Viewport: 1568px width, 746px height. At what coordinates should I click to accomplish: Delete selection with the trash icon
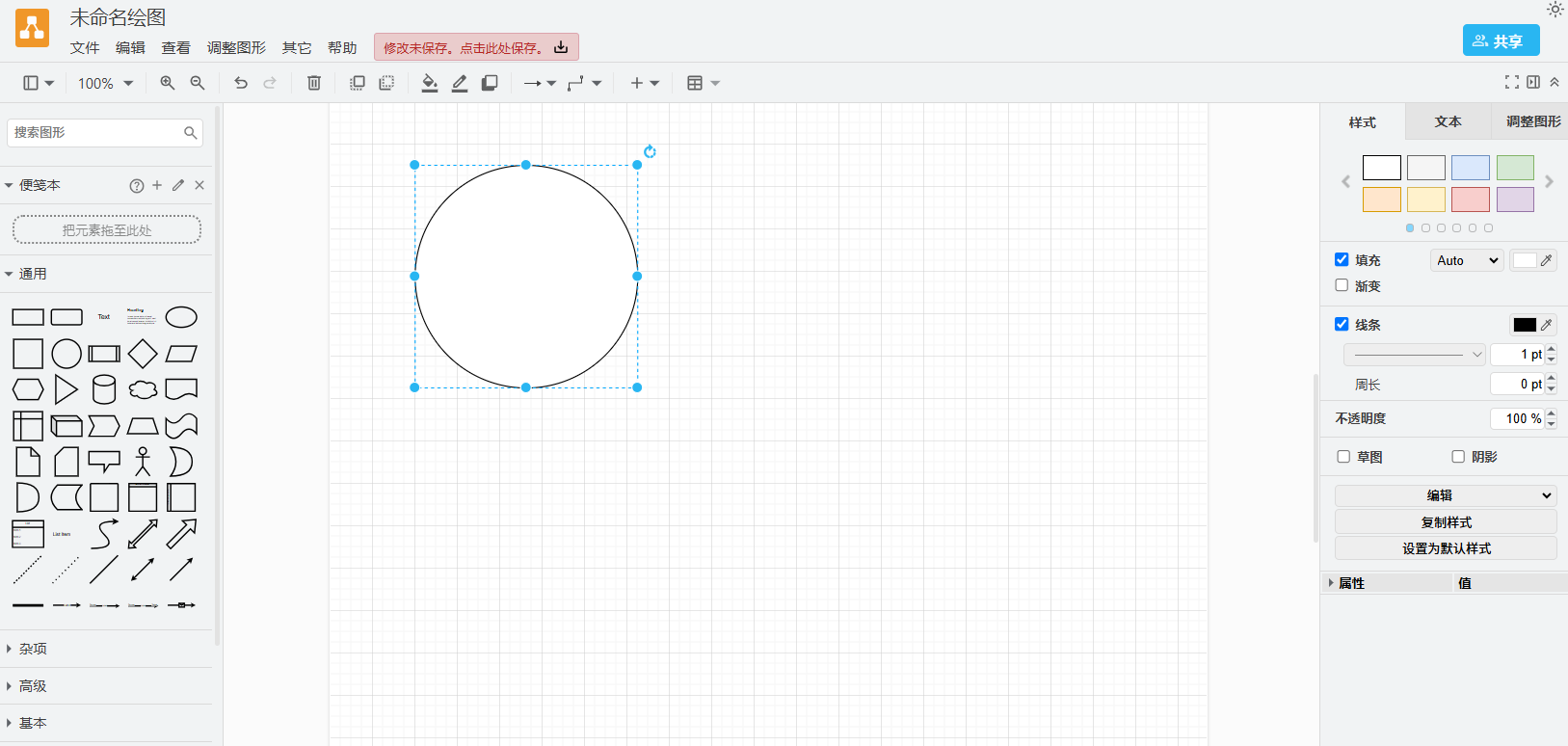[314, 83]
